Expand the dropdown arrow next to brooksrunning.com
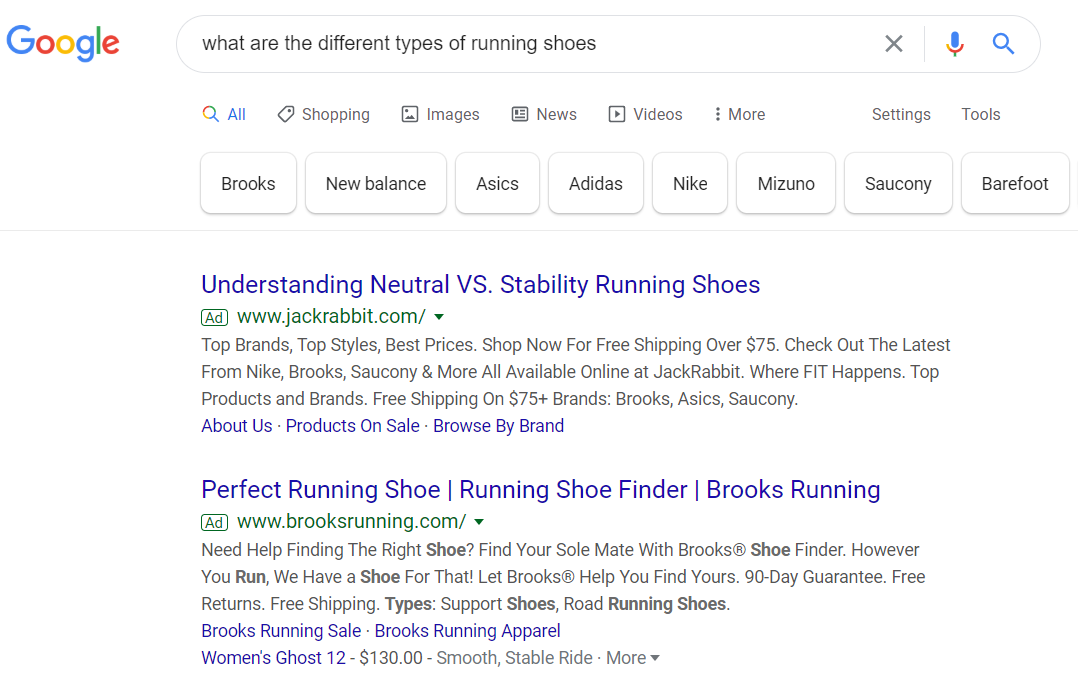This screenshot has height=690, width=1078. (x=479, y=522)
